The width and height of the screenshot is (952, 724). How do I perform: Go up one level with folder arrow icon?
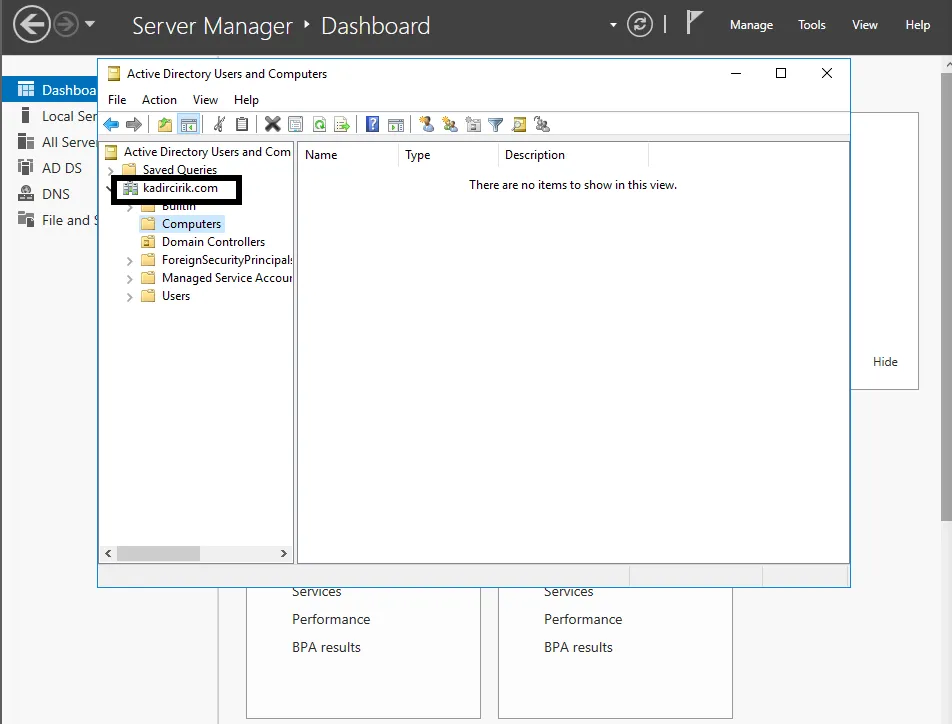[165, 125]
